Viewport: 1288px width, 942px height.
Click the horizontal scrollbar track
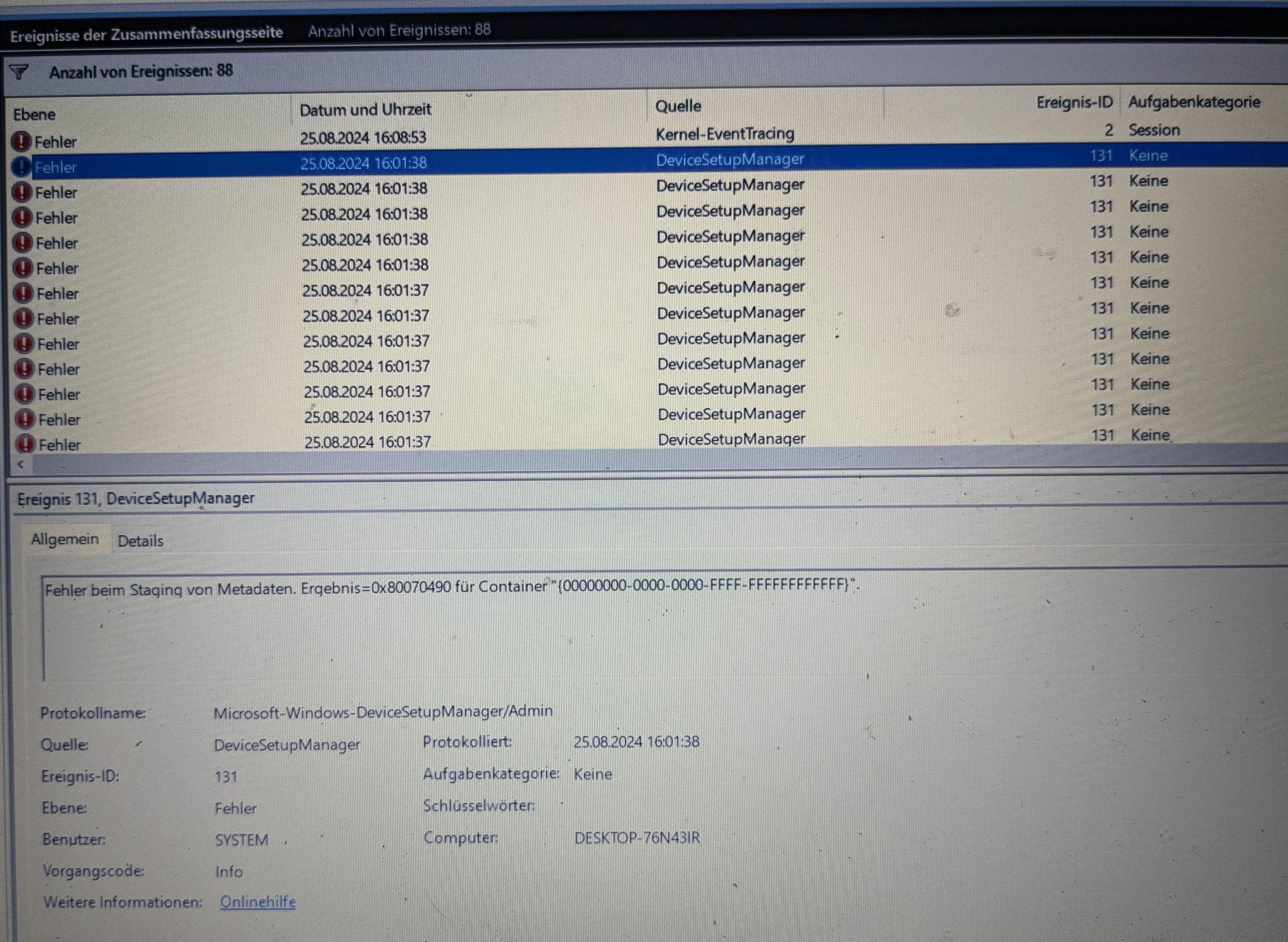coord(627,463)
